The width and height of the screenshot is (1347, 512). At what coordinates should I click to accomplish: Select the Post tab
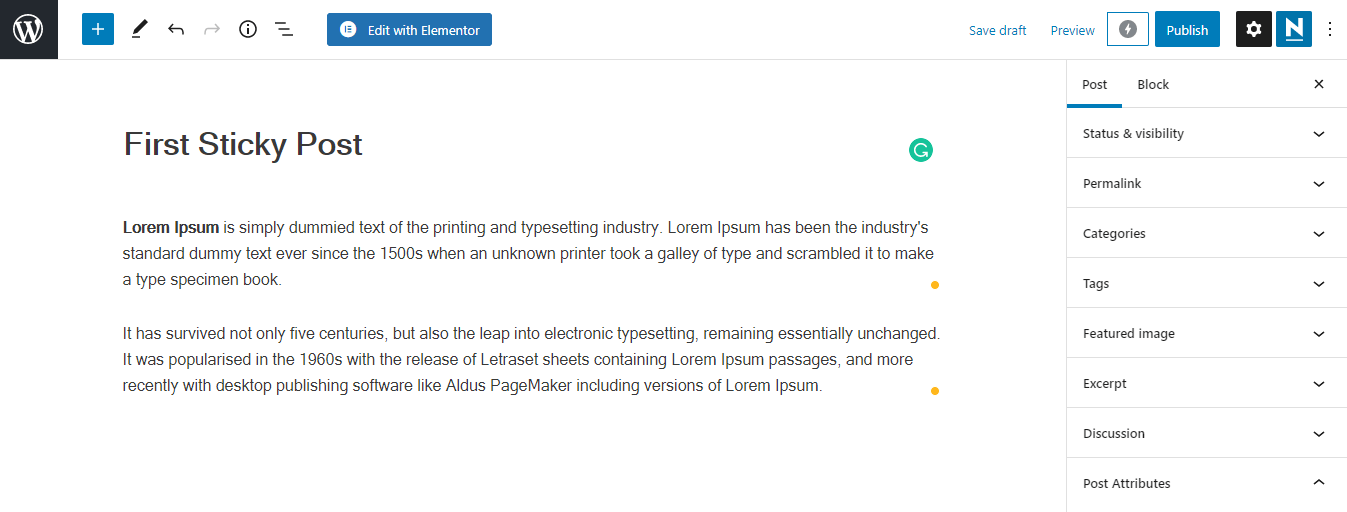(x=1095, y=85)
